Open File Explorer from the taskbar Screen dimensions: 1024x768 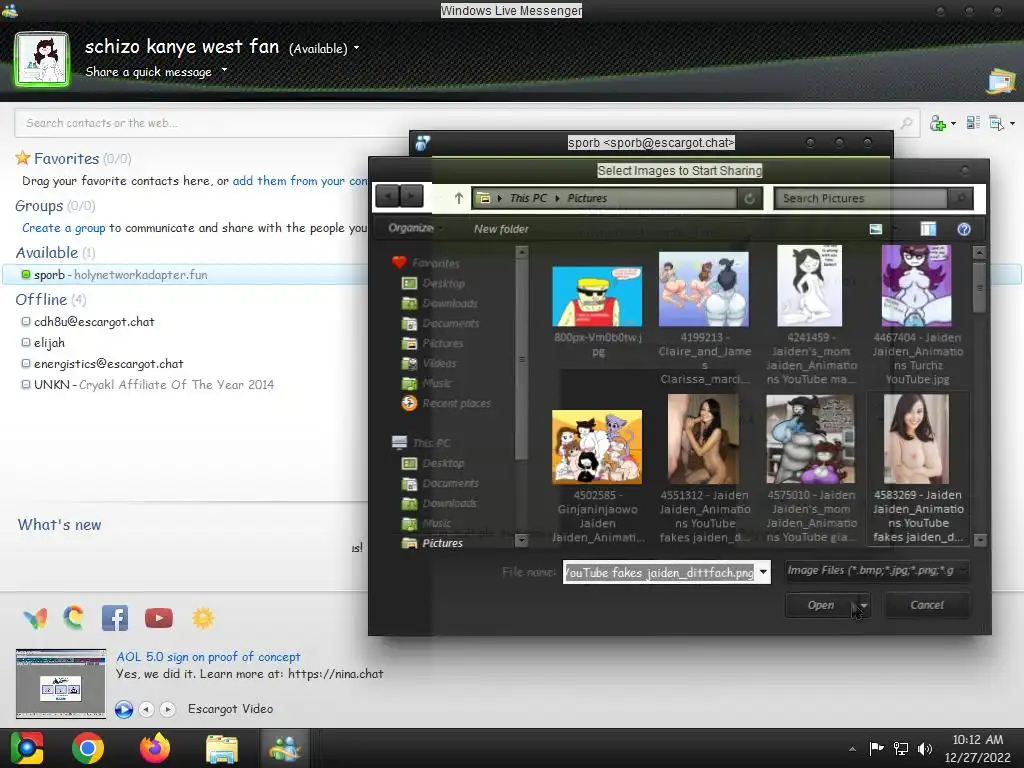[222, 748]
